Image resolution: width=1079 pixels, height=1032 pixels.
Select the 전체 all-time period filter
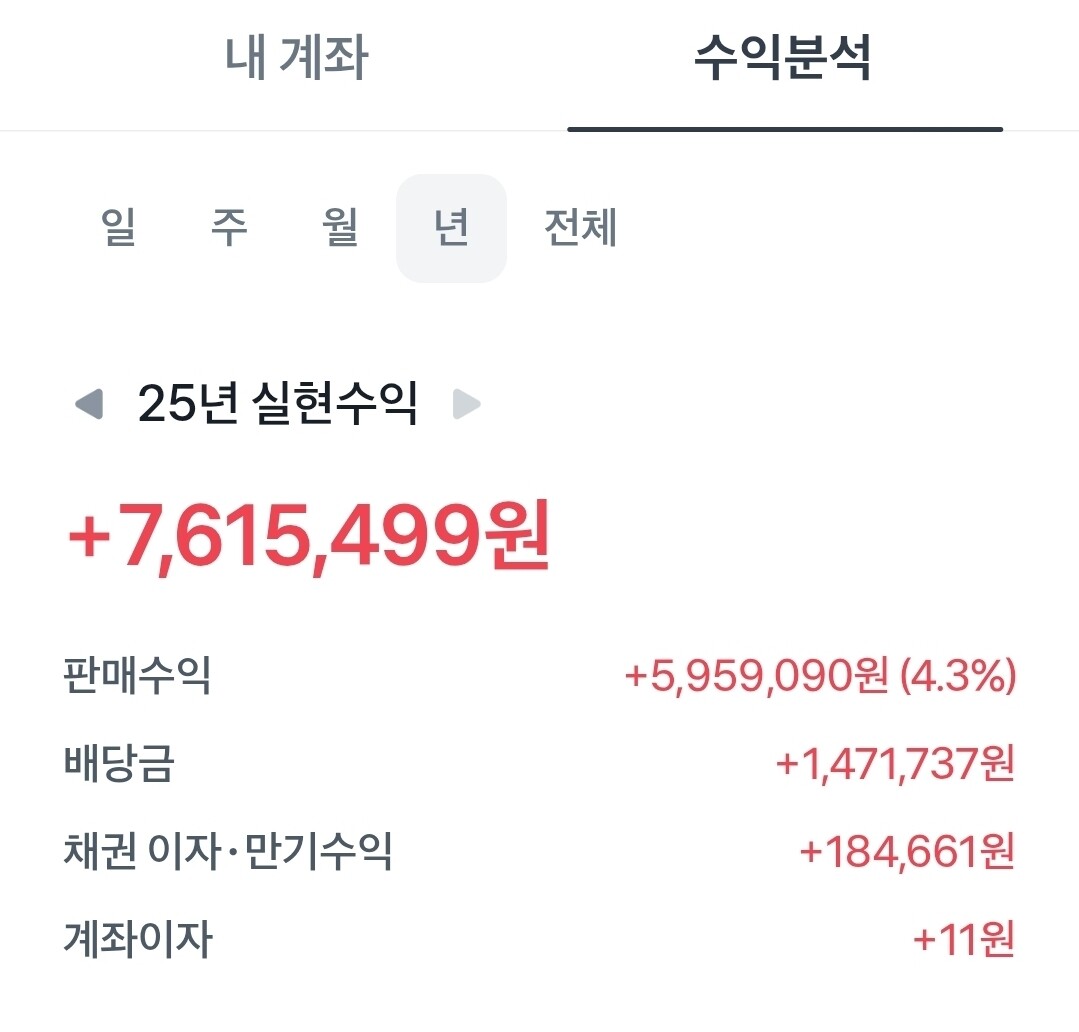(x=580, y=227)
